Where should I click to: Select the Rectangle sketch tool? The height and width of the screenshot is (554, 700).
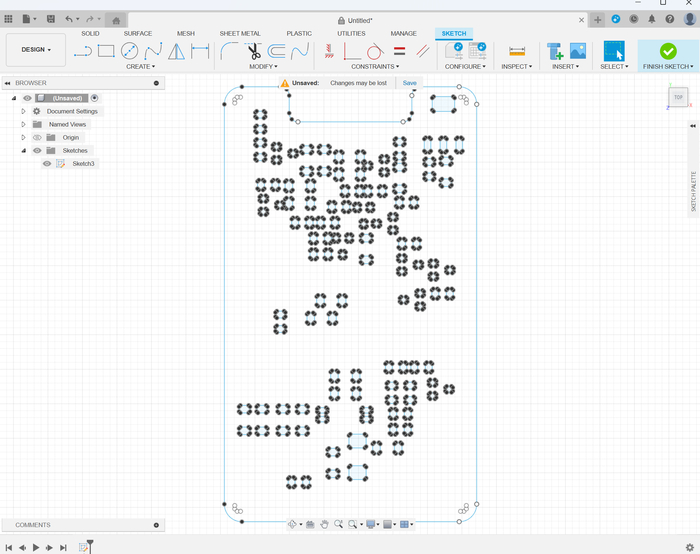point(106,51)
